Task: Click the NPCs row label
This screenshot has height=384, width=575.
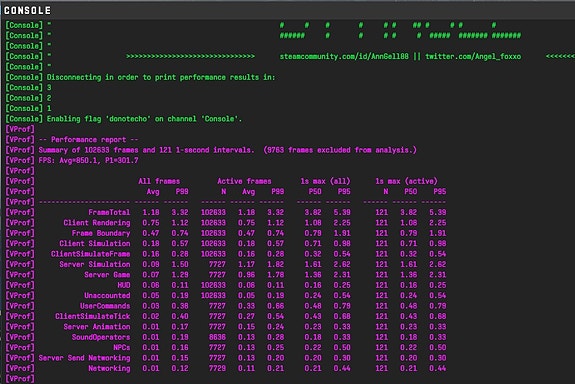Action: (122, 347)
